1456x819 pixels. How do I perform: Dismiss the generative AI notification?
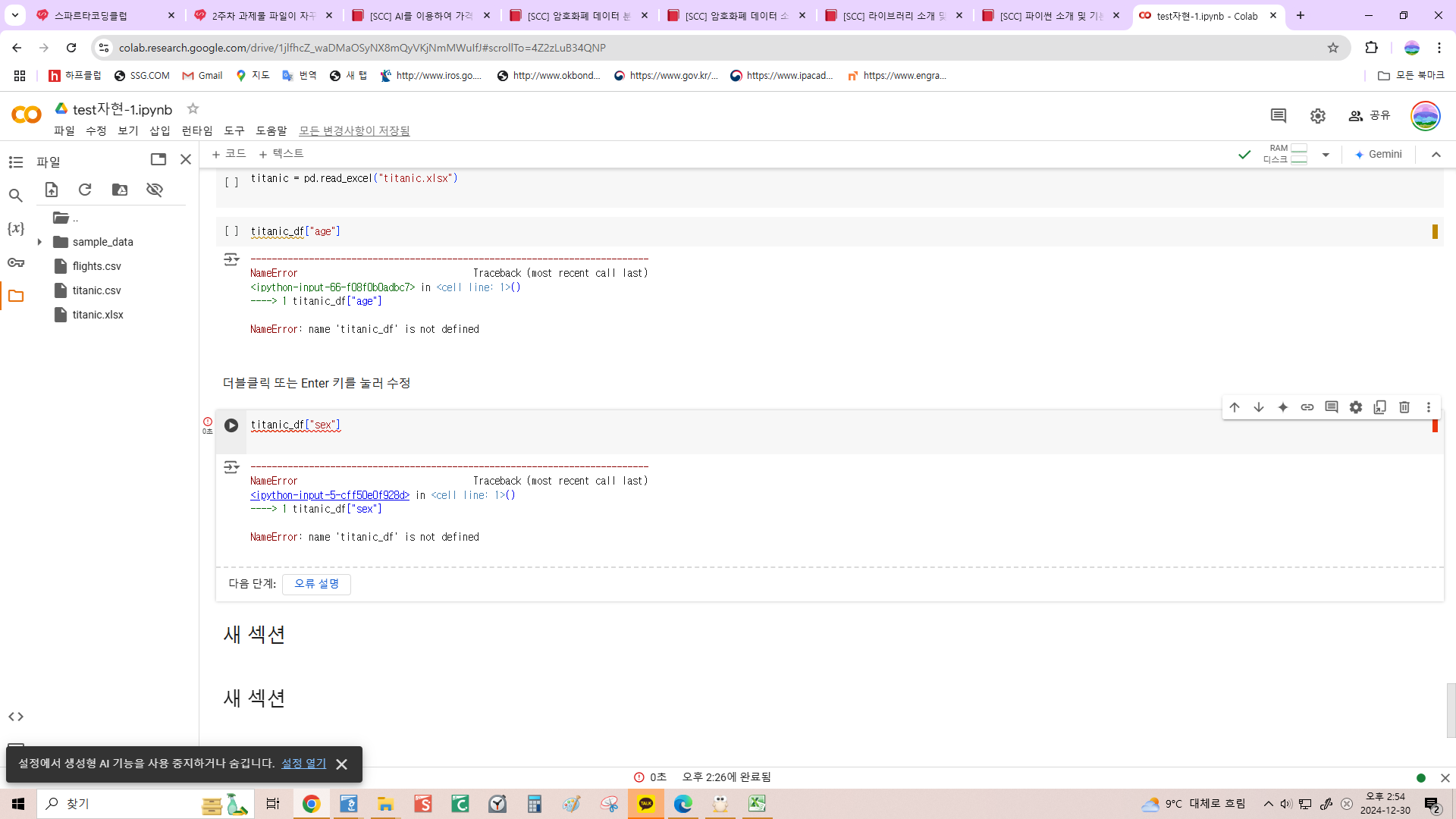(341, 764)
